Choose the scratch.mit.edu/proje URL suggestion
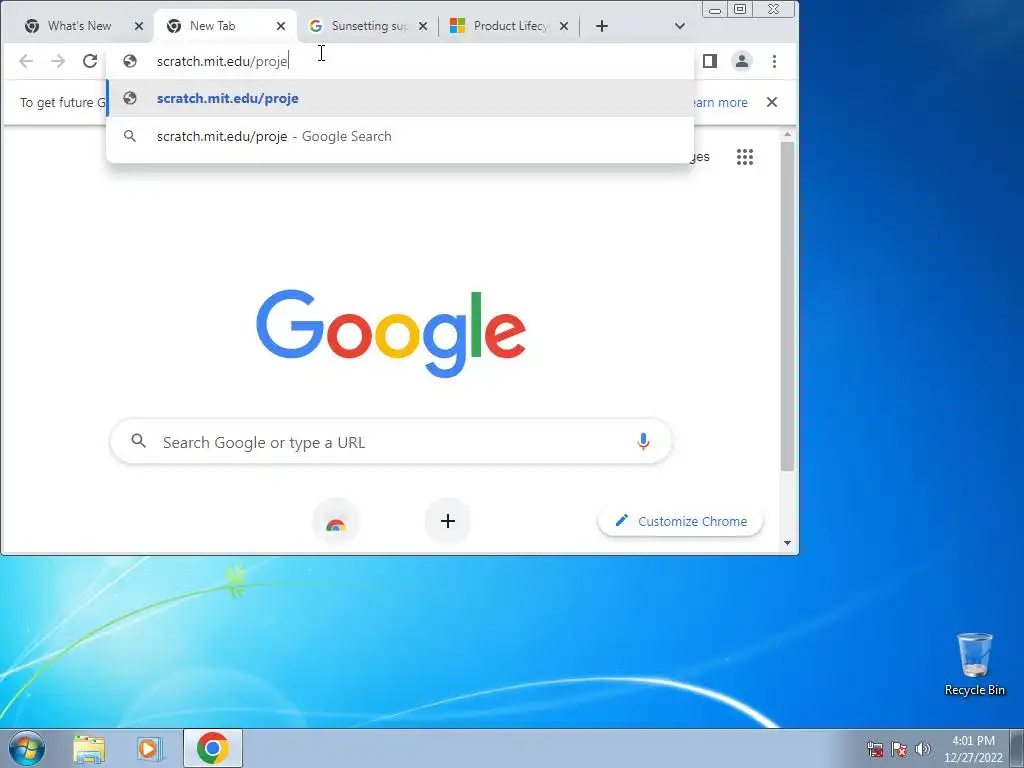Image resolution: width=1024 pixels, height=768 pixels. [x=400, y=99]
